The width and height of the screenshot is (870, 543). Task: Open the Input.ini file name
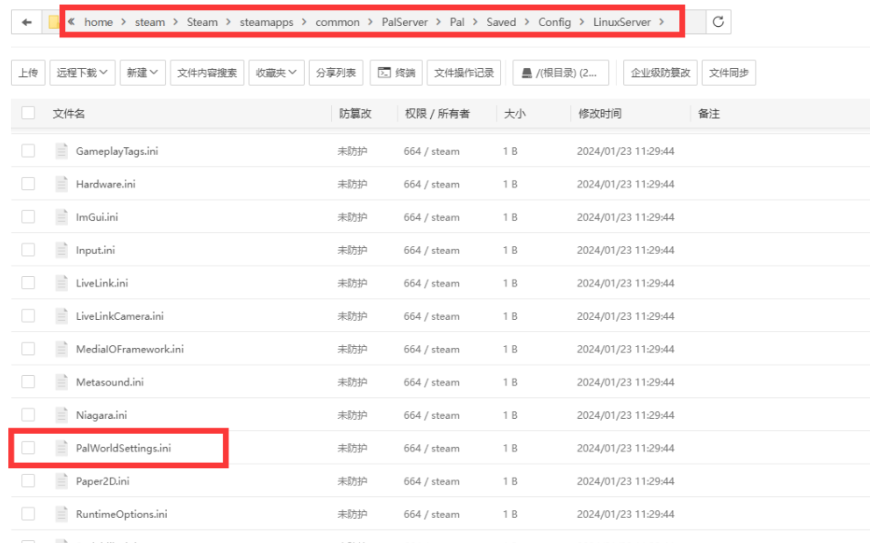coord(95,250)
